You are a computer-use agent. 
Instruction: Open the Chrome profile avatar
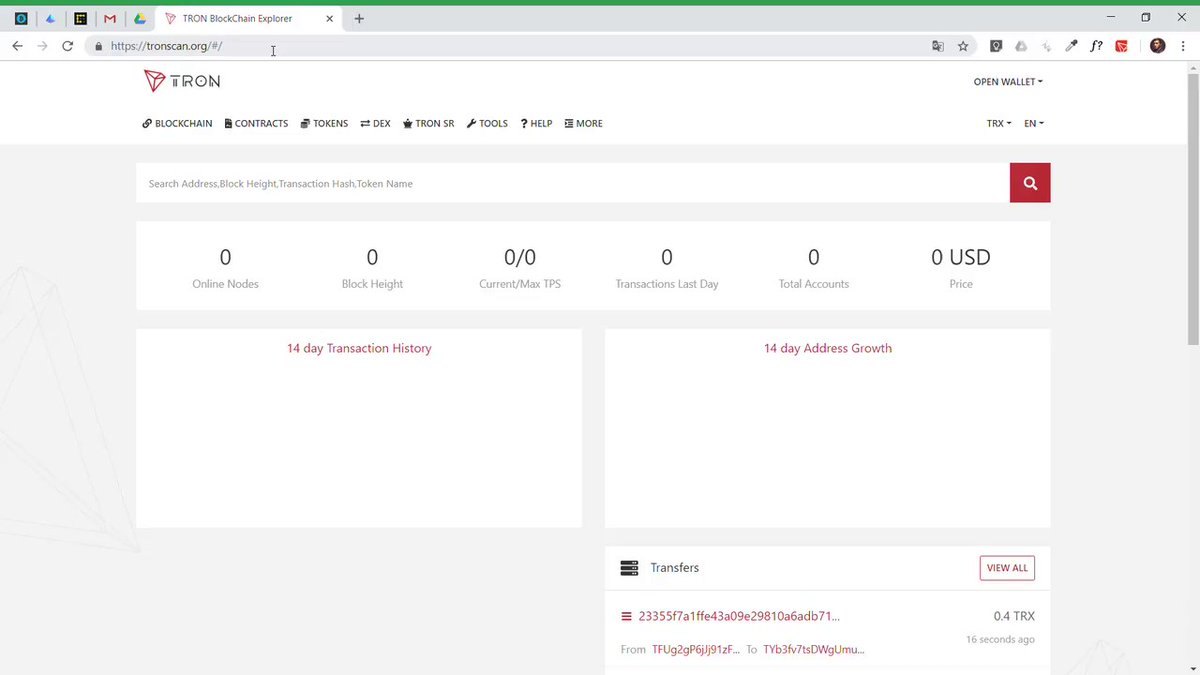coord(1158,46)
